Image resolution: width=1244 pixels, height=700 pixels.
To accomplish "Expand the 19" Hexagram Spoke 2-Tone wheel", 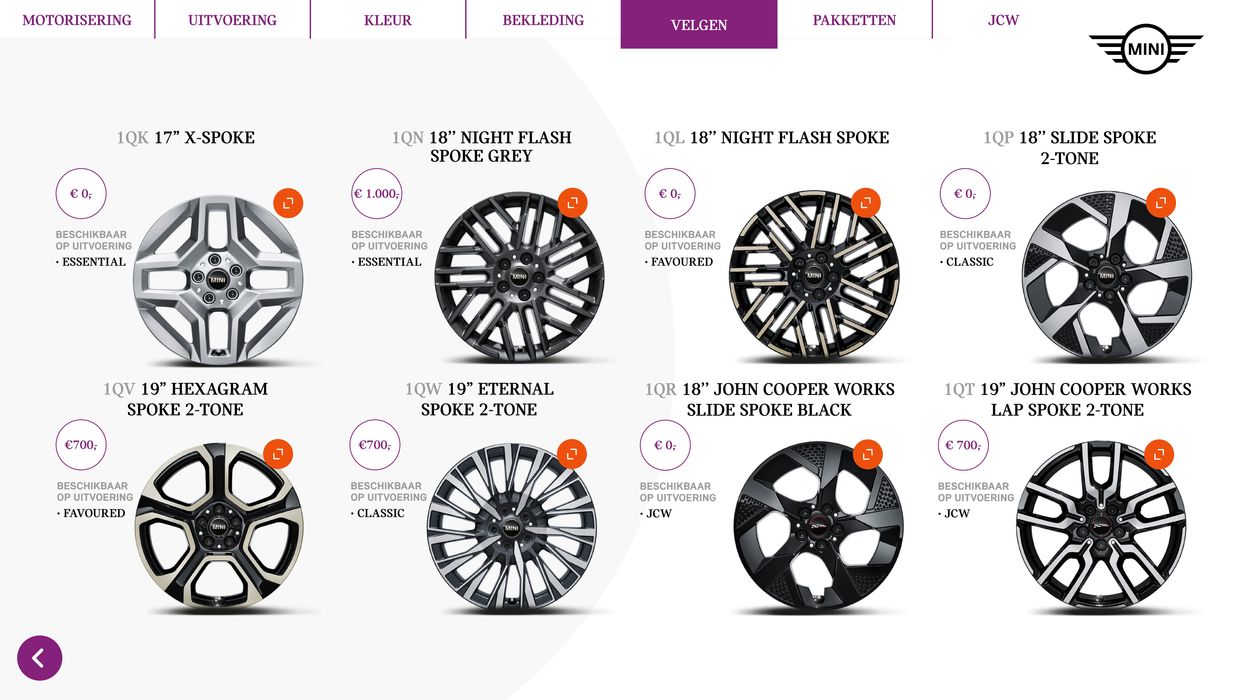I will coord(278,453).
